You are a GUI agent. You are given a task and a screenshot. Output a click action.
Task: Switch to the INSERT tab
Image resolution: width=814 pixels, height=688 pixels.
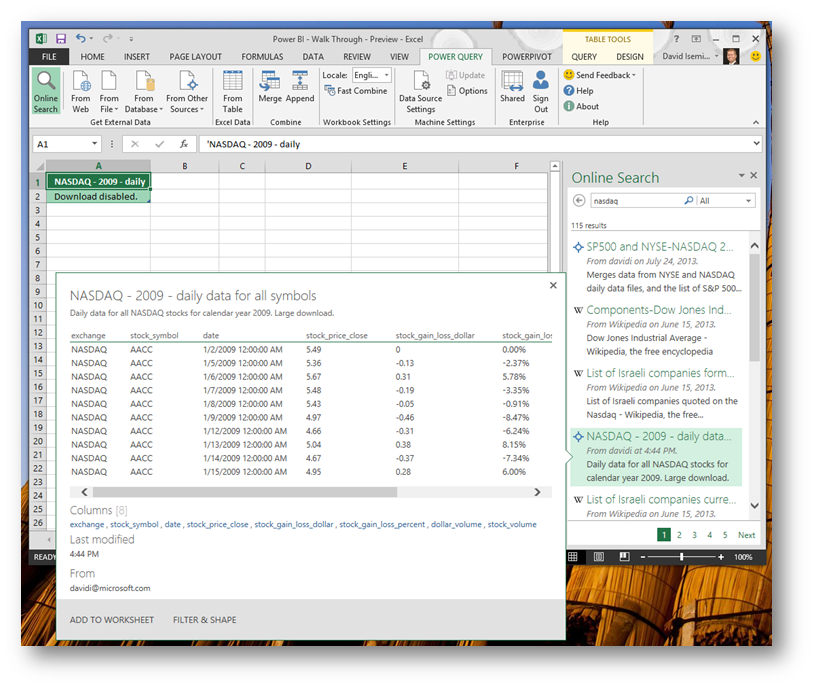[137, 57]
